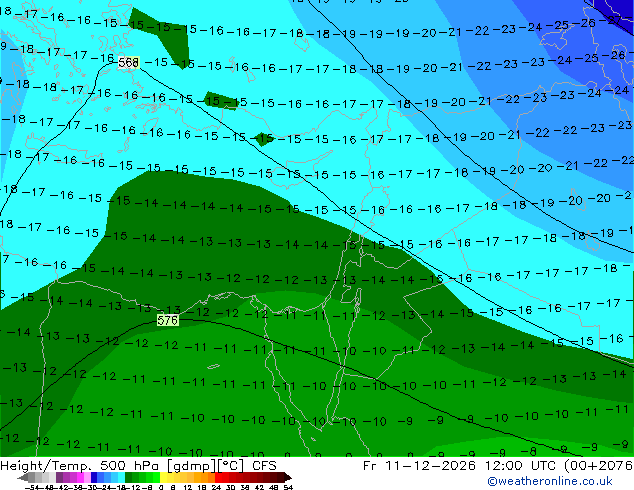Click the -54 legend scale value

[32, 487]
